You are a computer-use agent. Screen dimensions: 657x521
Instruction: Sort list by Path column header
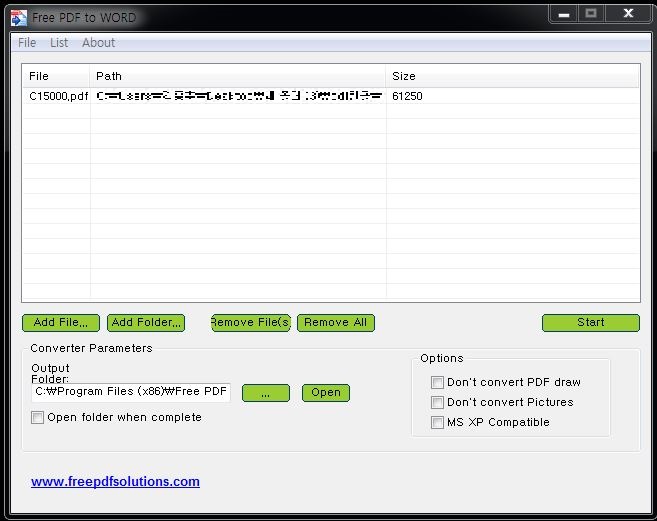click(x=238, y=76)
